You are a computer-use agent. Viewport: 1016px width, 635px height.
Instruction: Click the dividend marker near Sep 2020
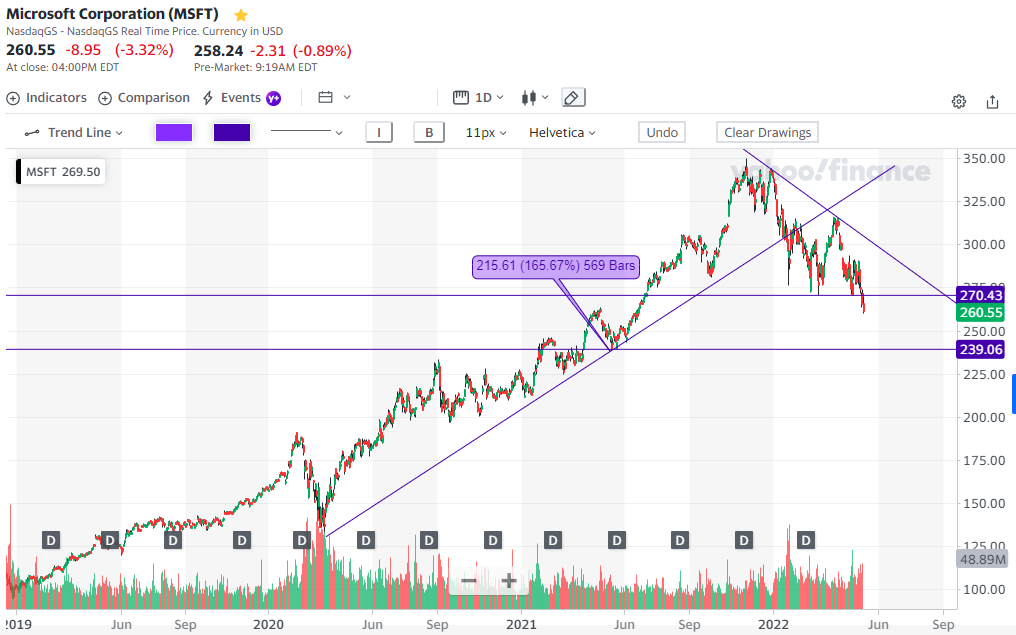429,540
